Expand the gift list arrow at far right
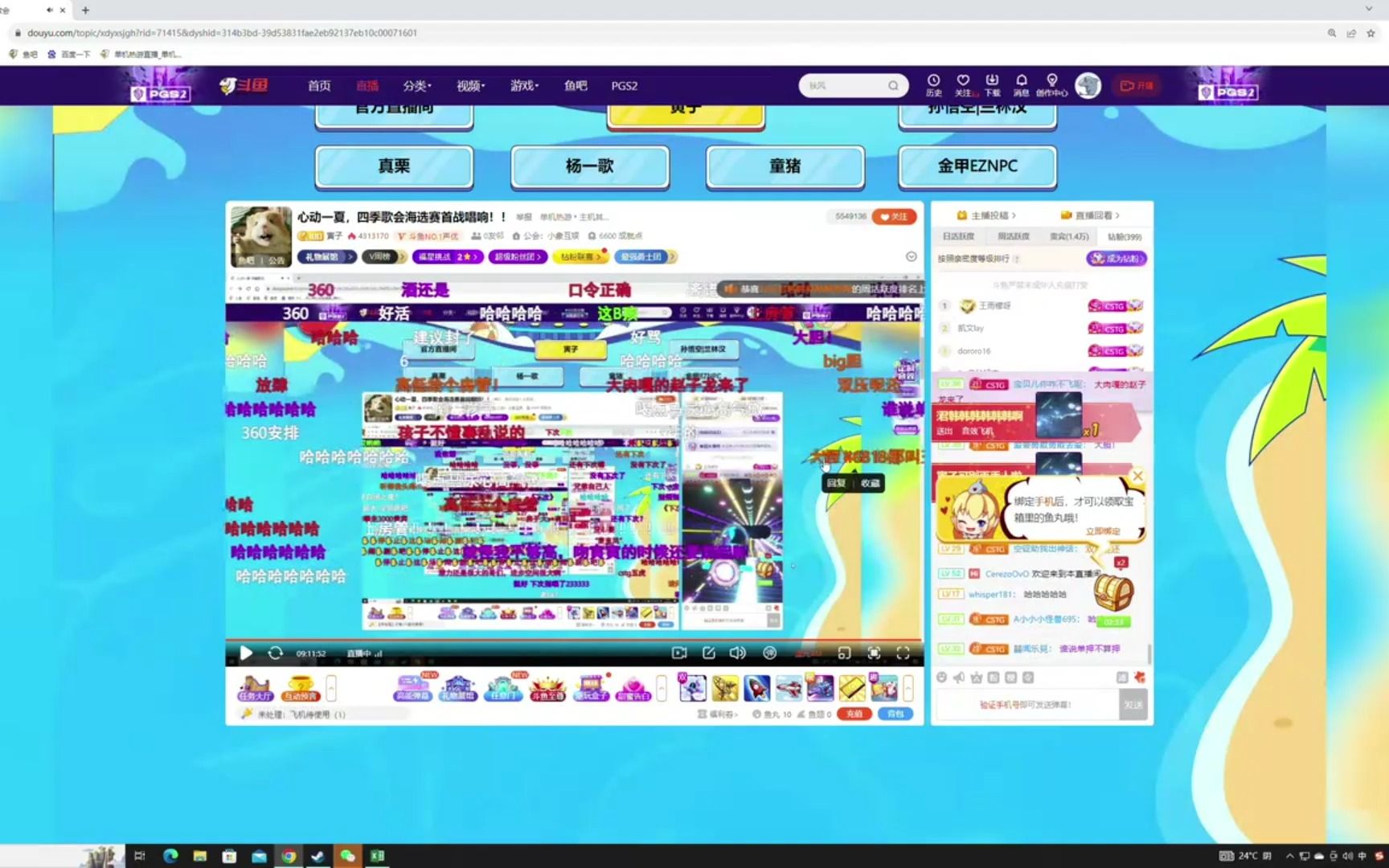Screen dimensions: 1389x868 pos(908,688)
